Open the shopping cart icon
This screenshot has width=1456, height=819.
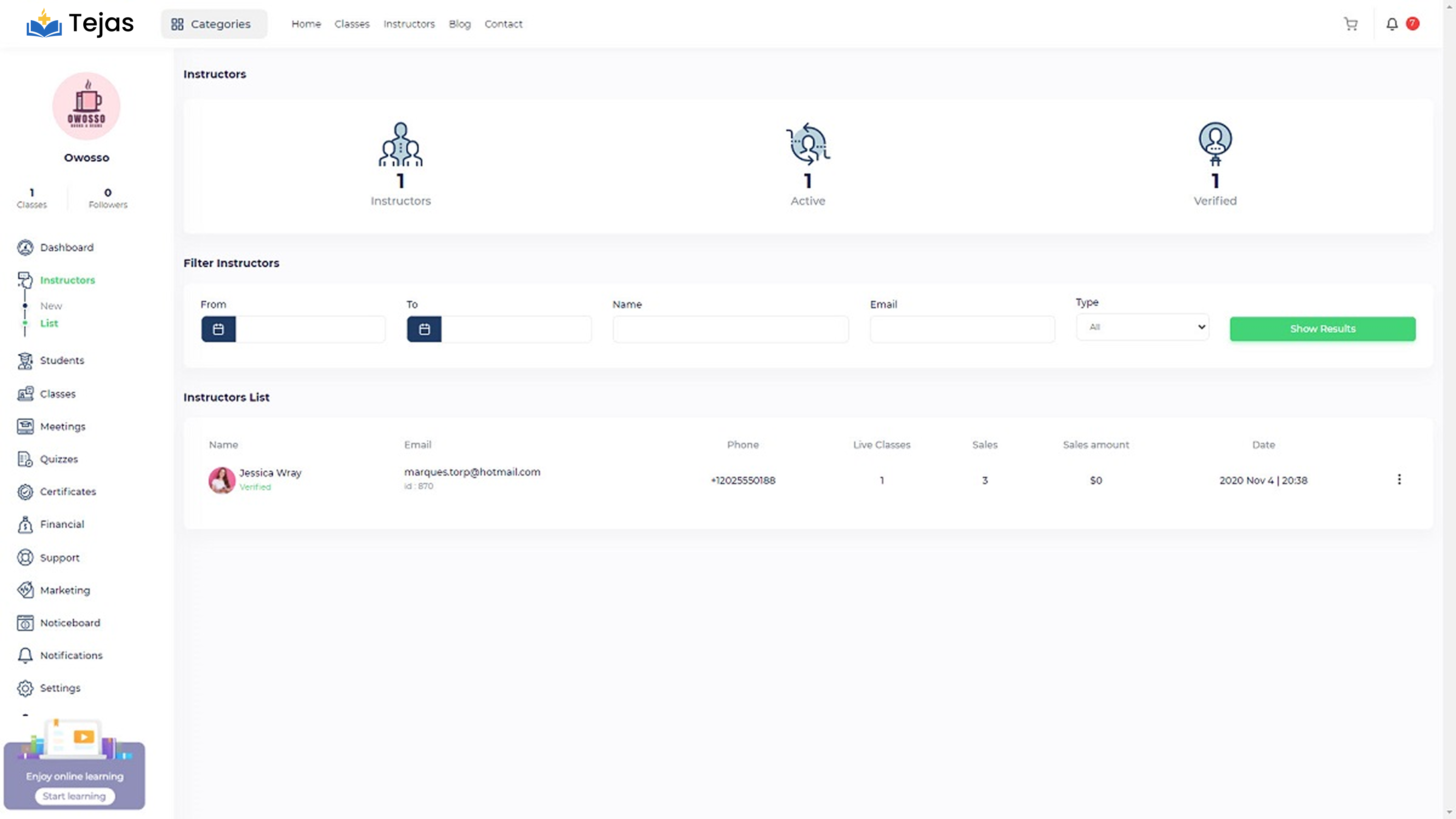1350,24
